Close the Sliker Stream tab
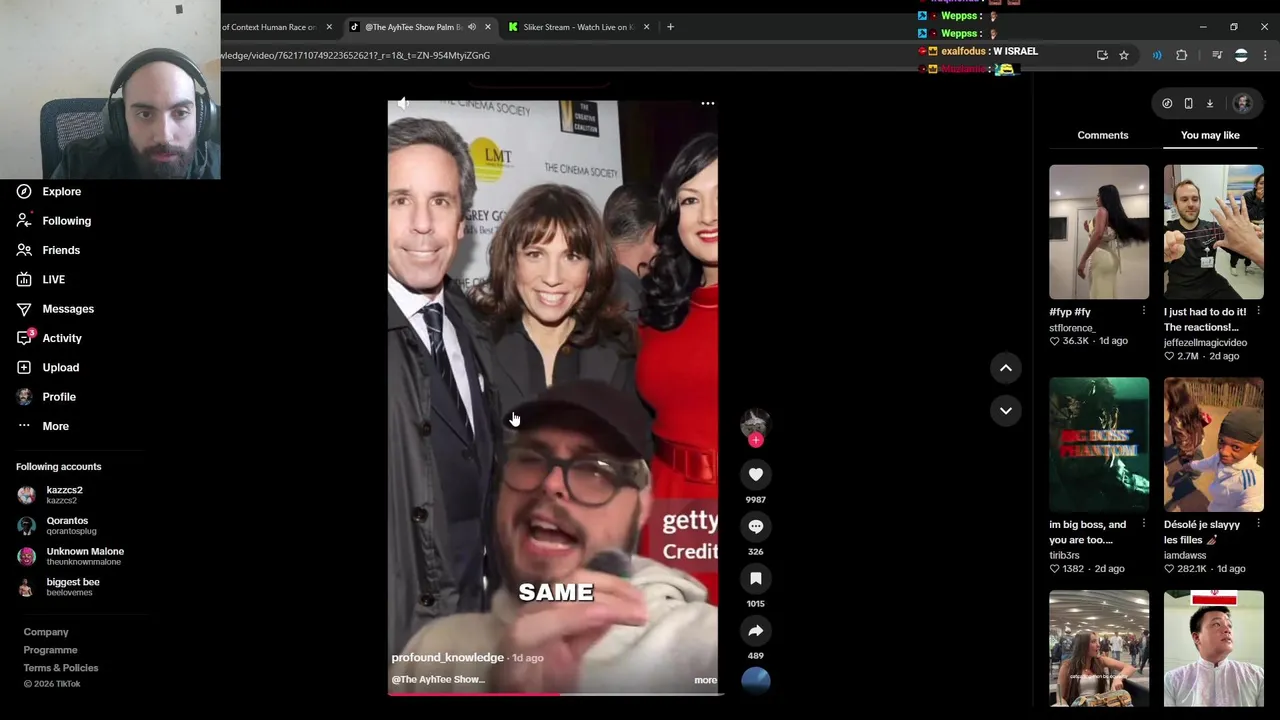 [646, 27]
